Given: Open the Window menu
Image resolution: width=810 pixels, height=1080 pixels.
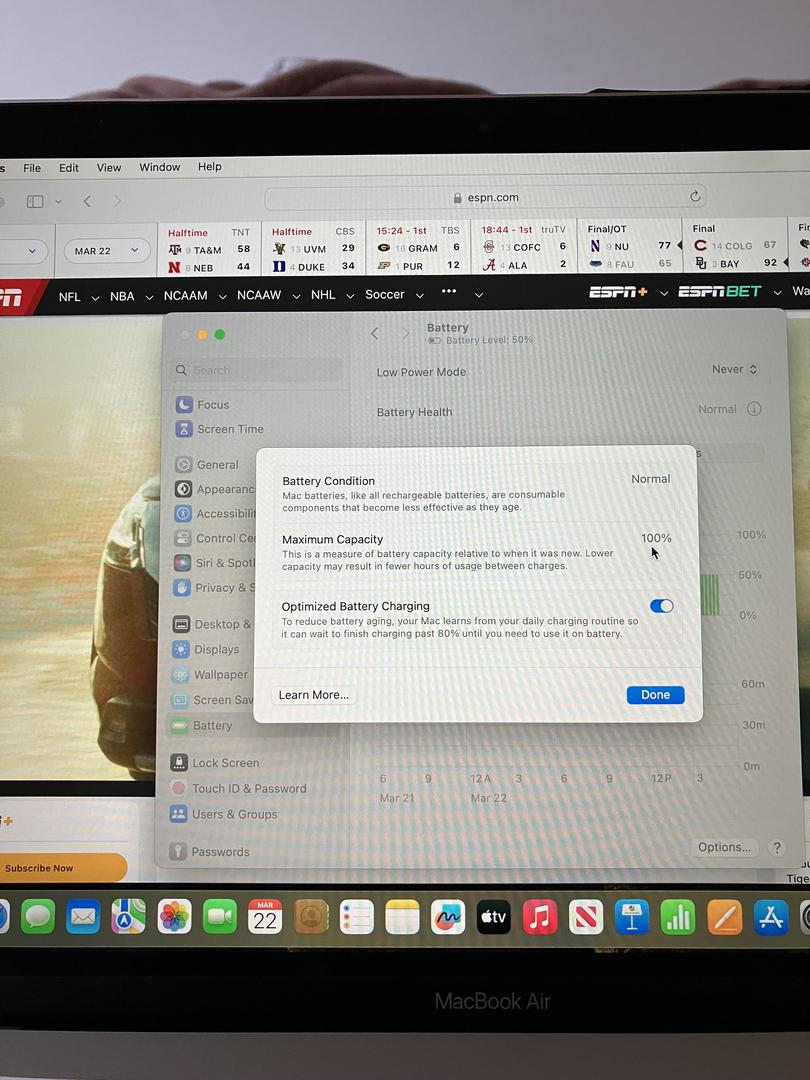Looking at the screenshot, I should pyautogui.click(x=160, y=167).
